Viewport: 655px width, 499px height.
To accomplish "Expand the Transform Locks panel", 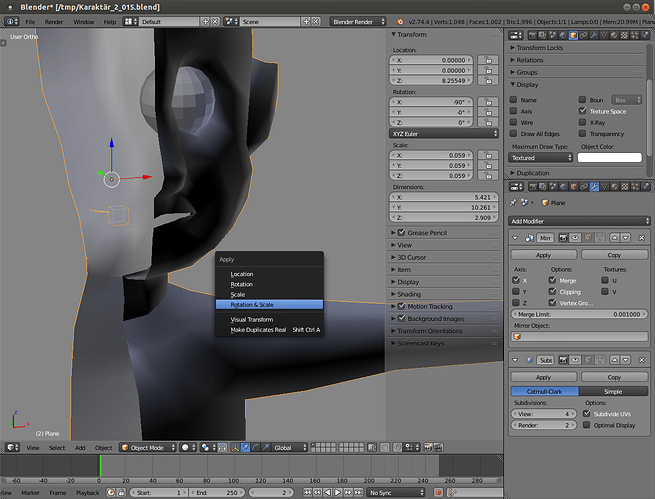I will point(539,48).
